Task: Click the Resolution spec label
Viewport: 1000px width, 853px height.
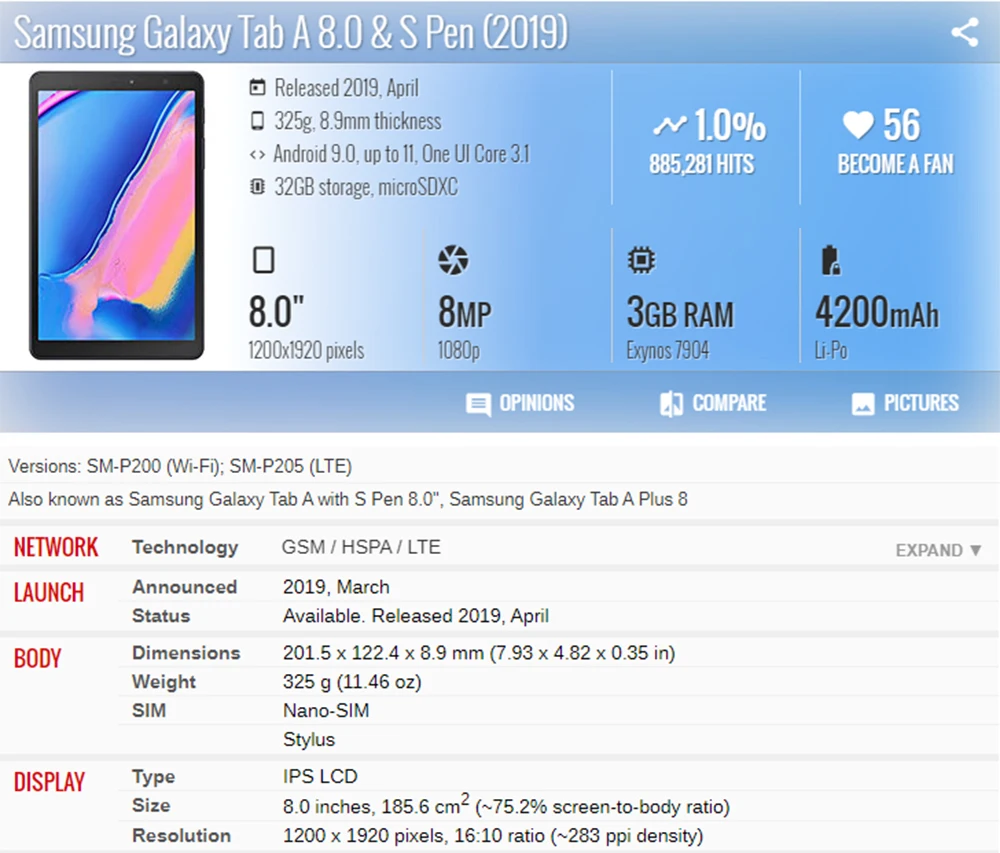Action: pyautogui.click(x=181, y=835)
